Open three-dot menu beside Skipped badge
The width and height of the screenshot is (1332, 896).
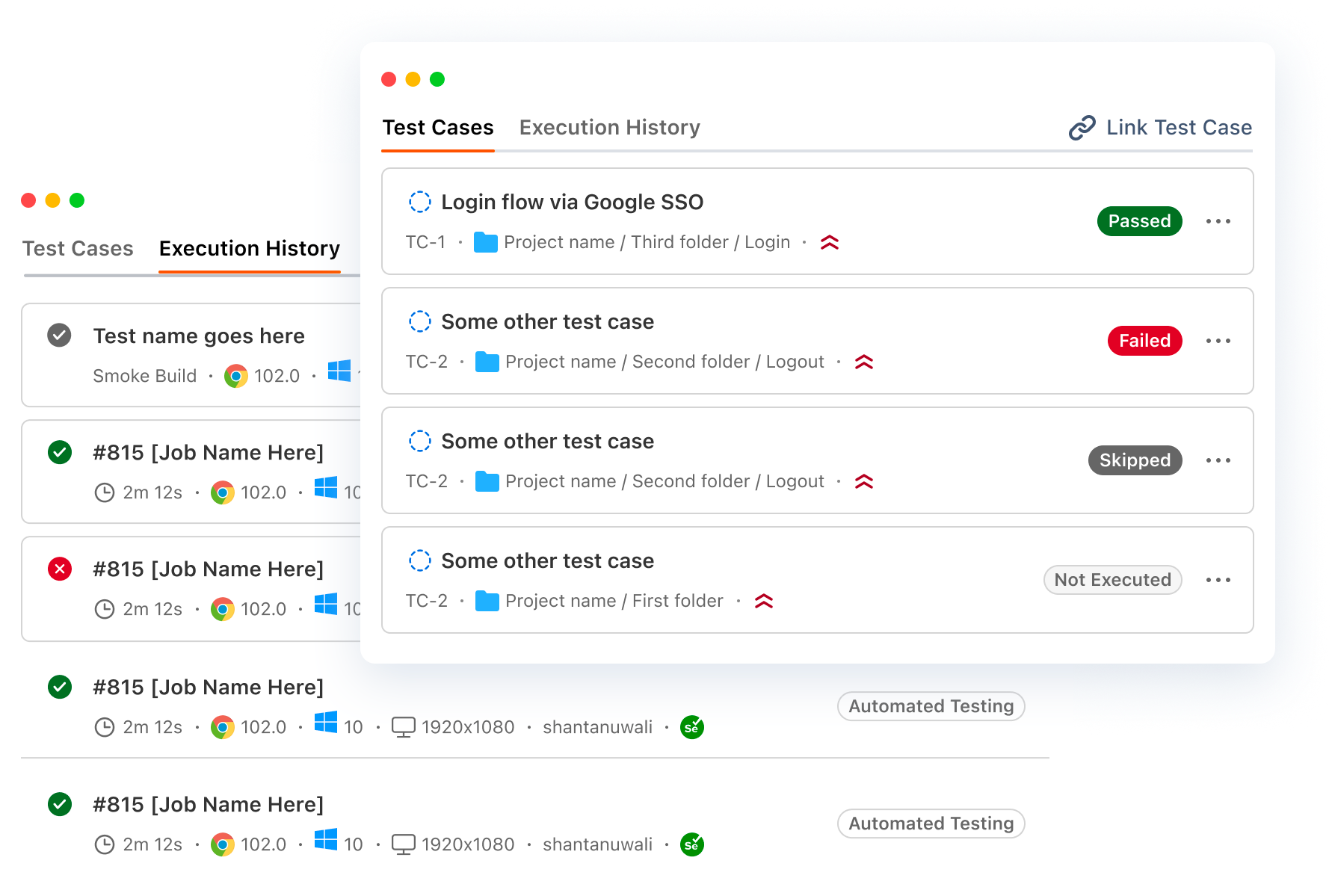tap(1218, 460)
